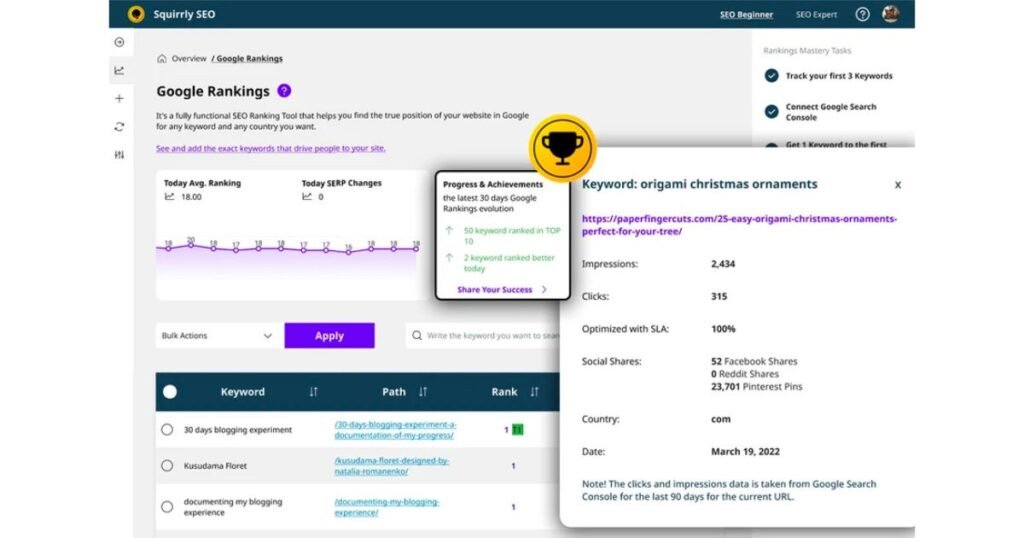Switch to SEO Expert mode

click(x=816, y=14)
